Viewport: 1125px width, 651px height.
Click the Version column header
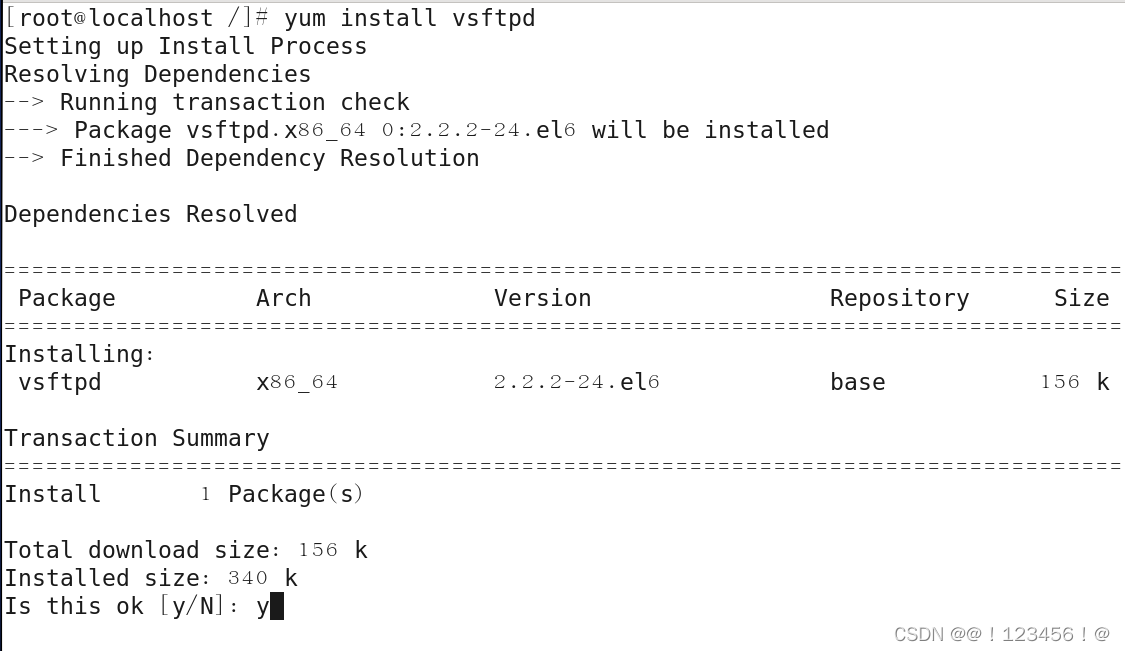point(542,298)
